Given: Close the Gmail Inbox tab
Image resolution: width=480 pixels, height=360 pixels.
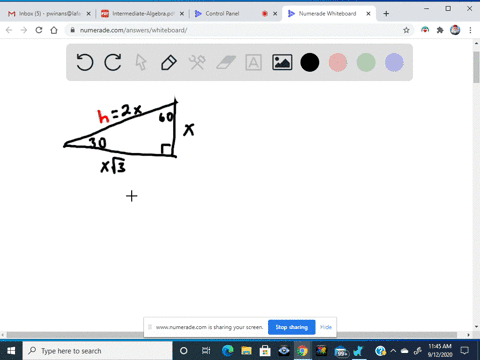Looking at the screenshot, I should pyautogui.click(x=88, y=14).
